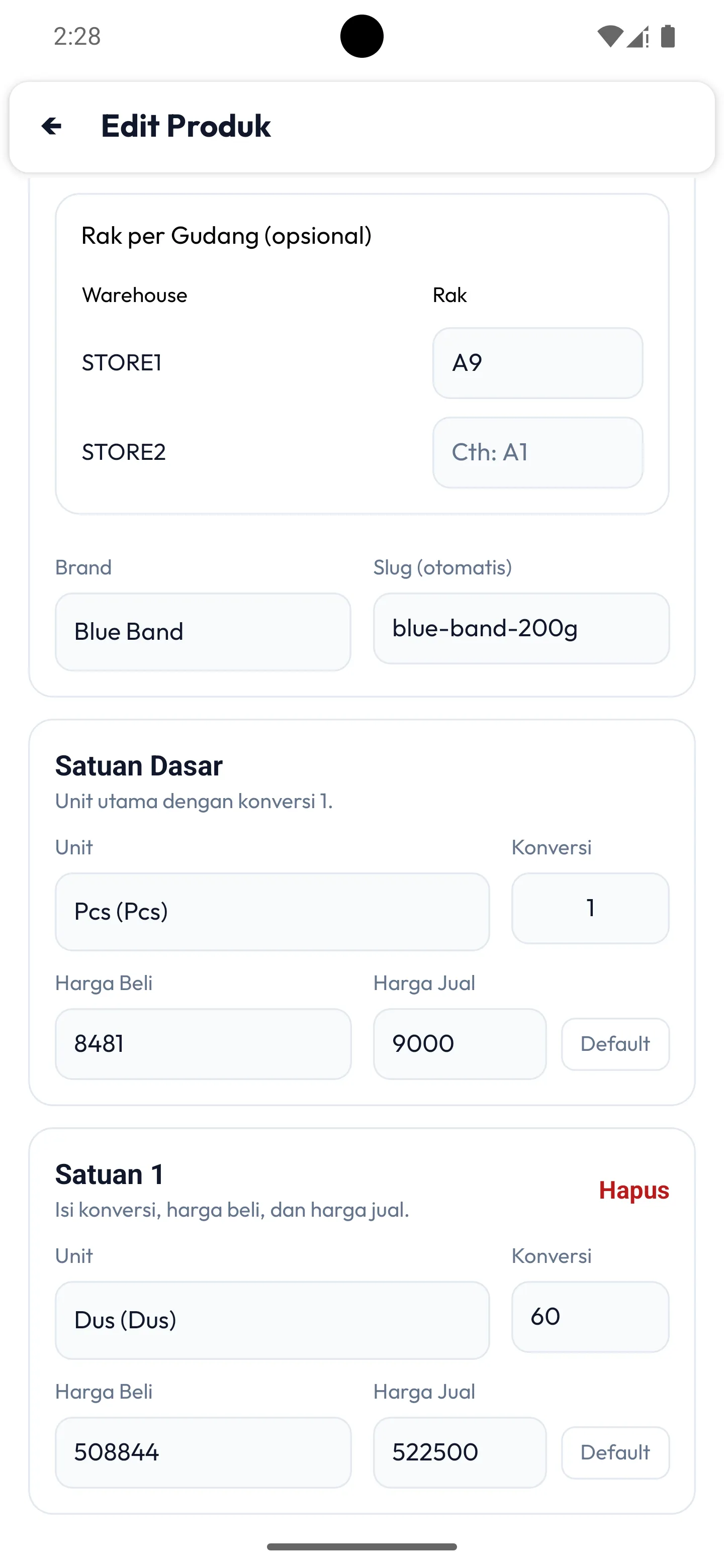The height and width of the screenshot is (1568, 724).
Task: Edit the Konversi value of 1
Action: [x=590, y=908]
